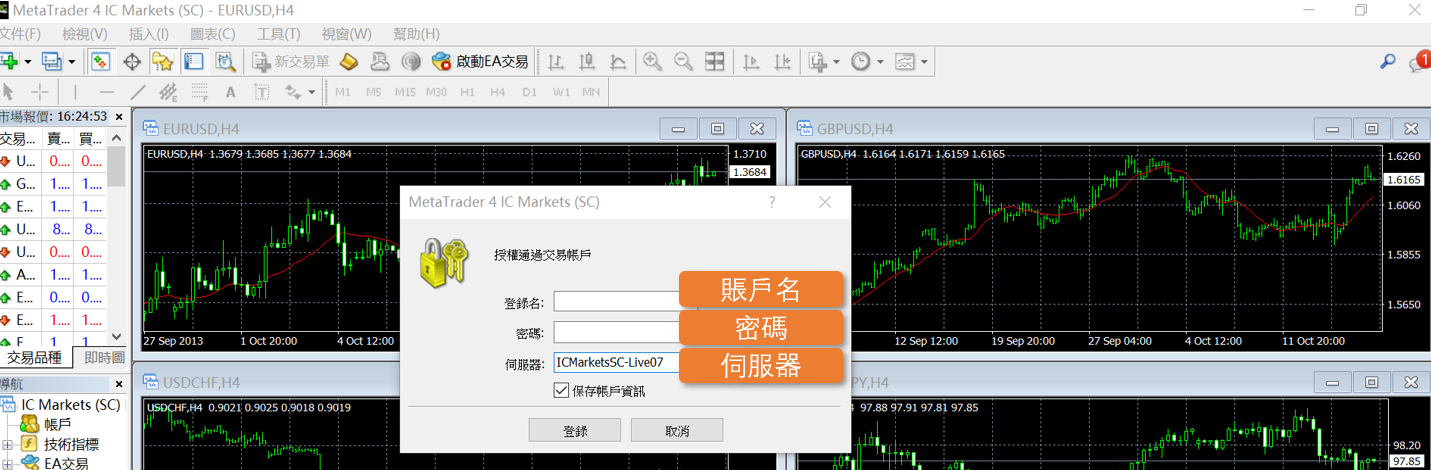This screenshot has height=470, width=1431.
Task: Open the profiles dropdown arrow
Action: tap(72, 62)
